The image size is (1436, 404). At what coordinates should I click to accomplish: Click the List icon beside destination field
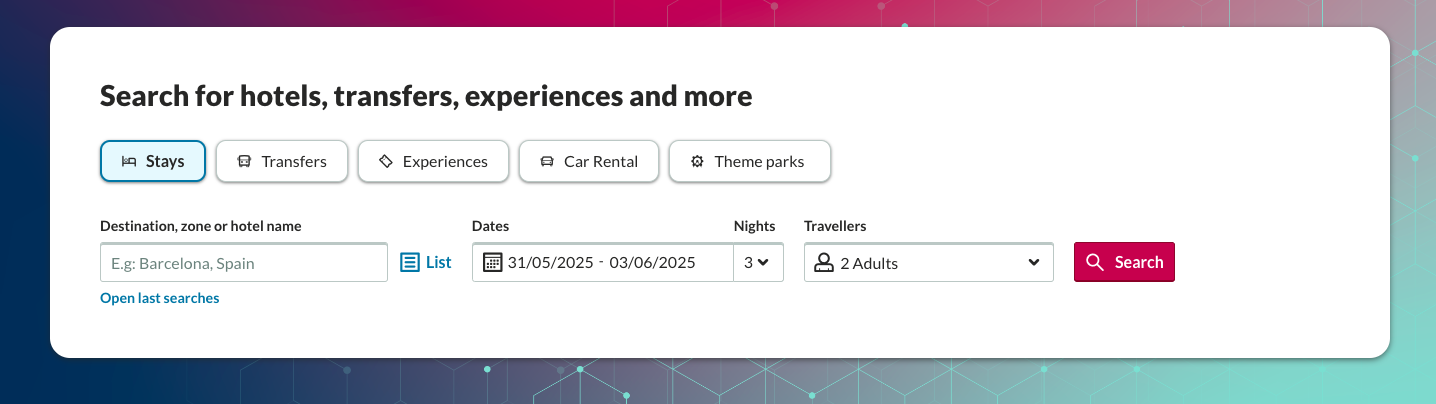point(410,263)
